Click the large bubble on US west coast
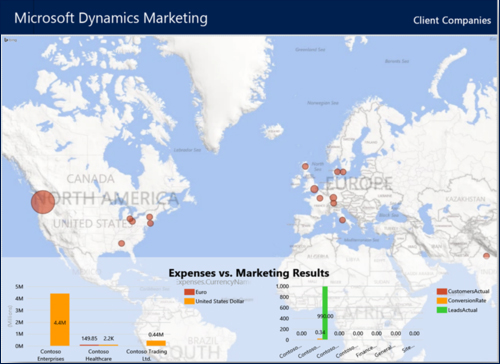Image resolution: width=500 pixels, height=364 pixels. click(43, 202)
